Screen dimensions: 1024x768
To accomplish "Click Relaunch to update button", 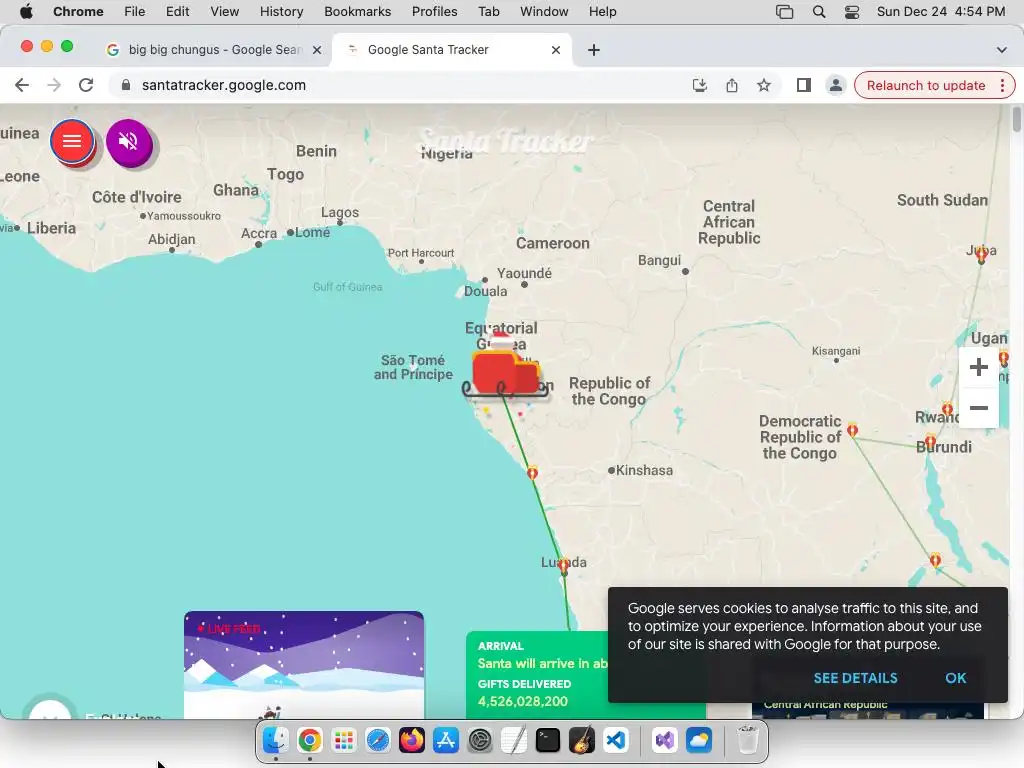I will pos(925,86).
